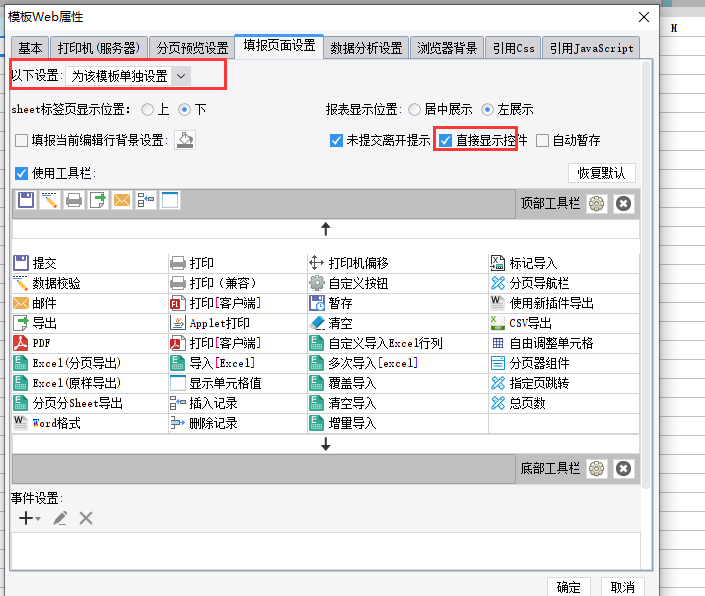705x596 pixels.
Task: Click the show cell value icon in top toolbar
Action: (170, 200)
